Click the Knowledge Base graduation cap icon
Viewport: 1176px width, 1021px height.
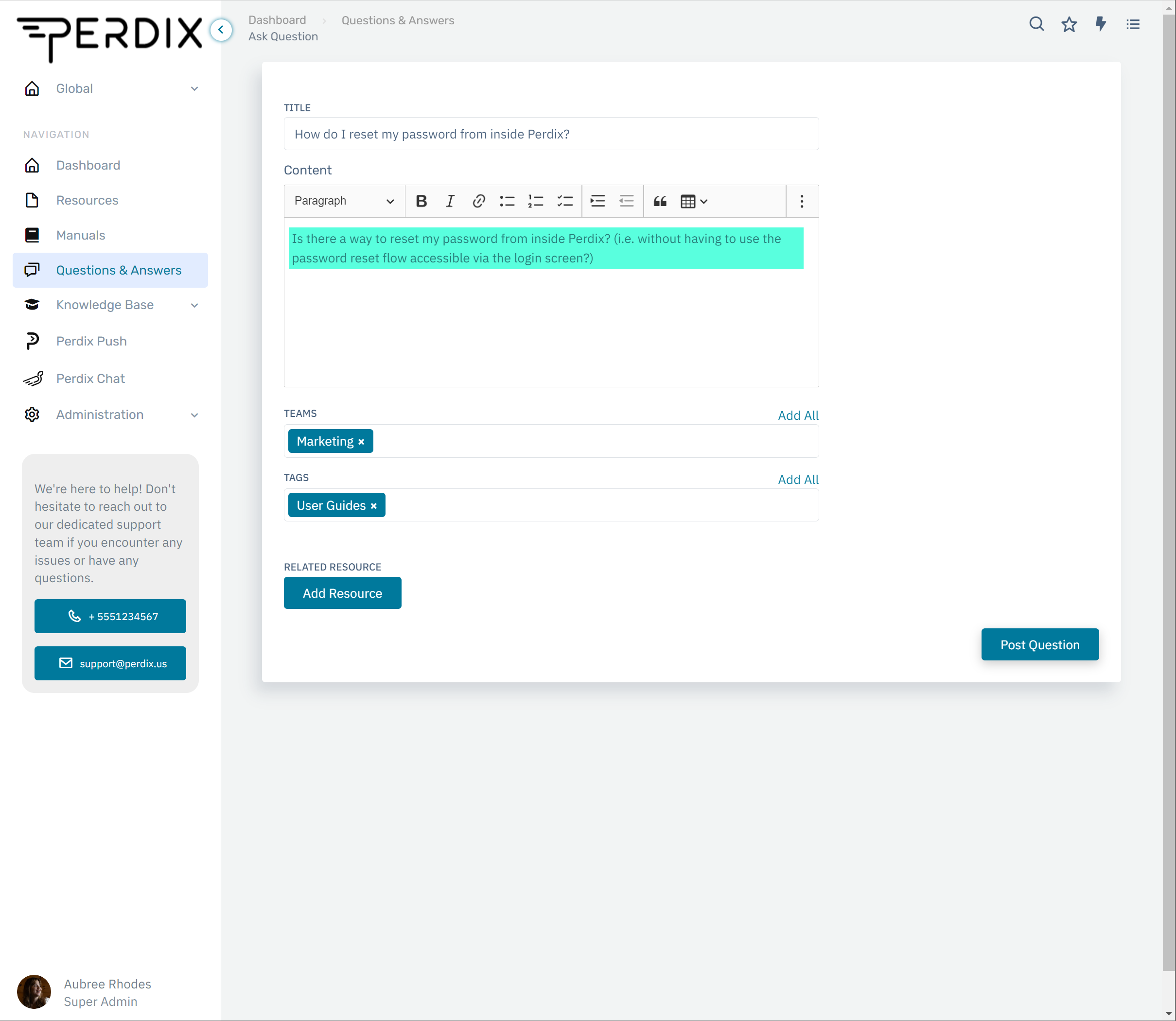coord(32,305)
